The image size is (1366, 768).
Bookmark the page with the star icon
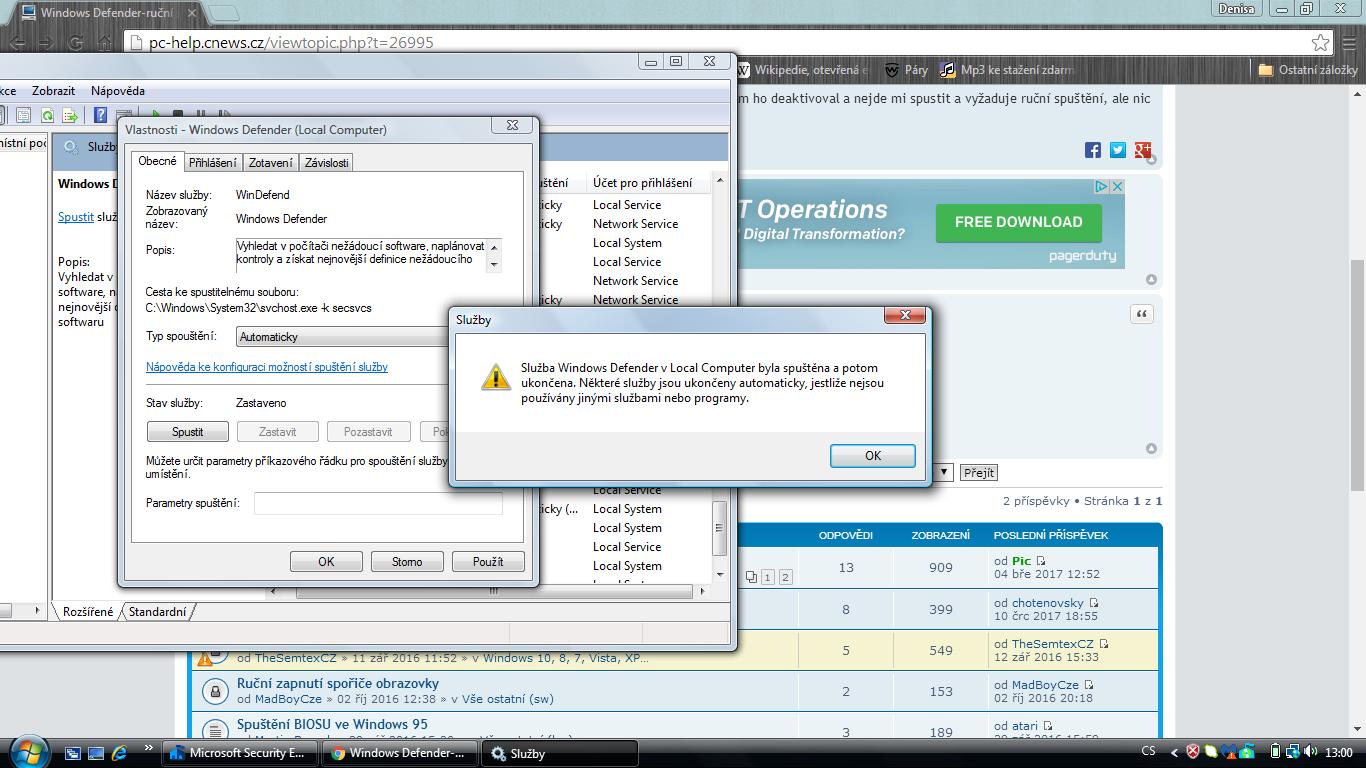point(1321,43)
